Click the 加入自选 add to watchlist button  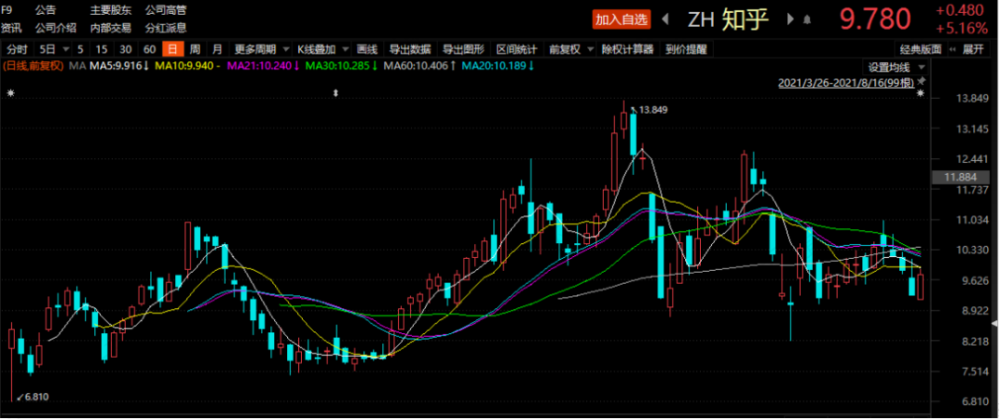[x=621, y=20]
